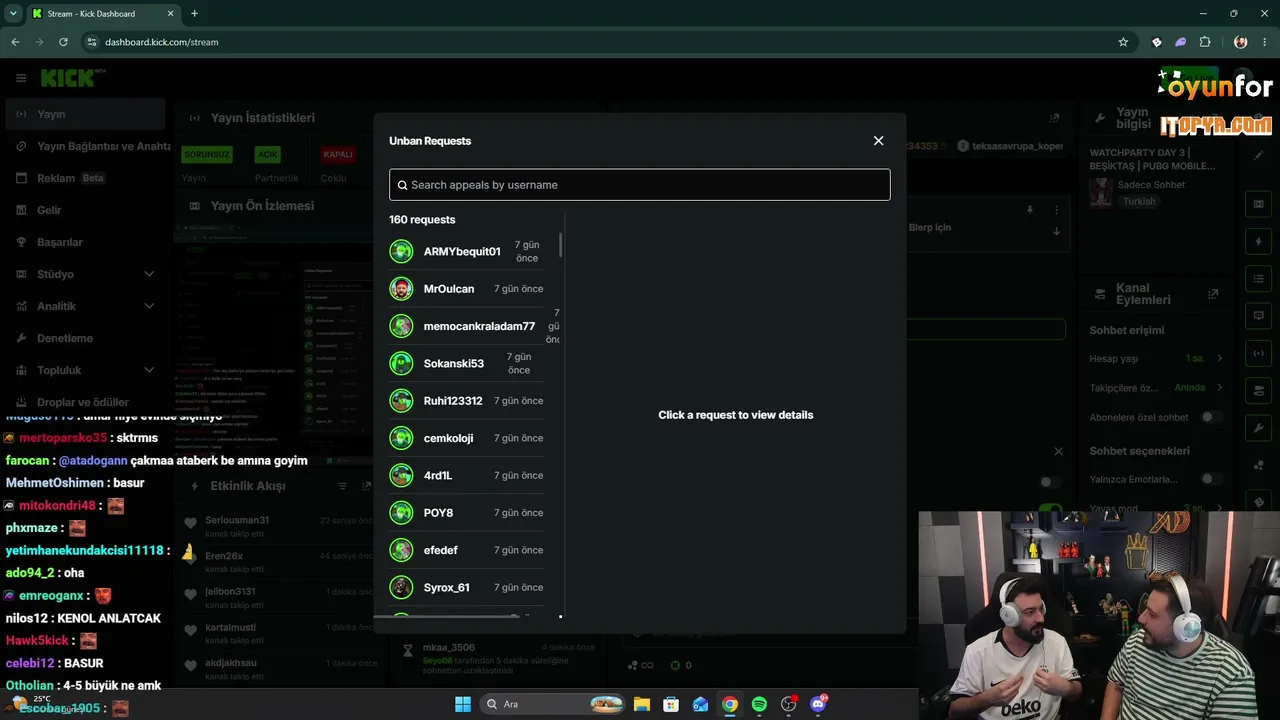Click the channel actions icon in right rail

[1259, 391]
